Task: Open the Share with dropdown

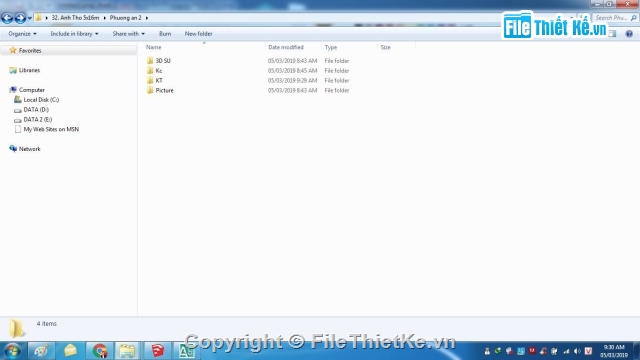Action: tap(129, 34)
